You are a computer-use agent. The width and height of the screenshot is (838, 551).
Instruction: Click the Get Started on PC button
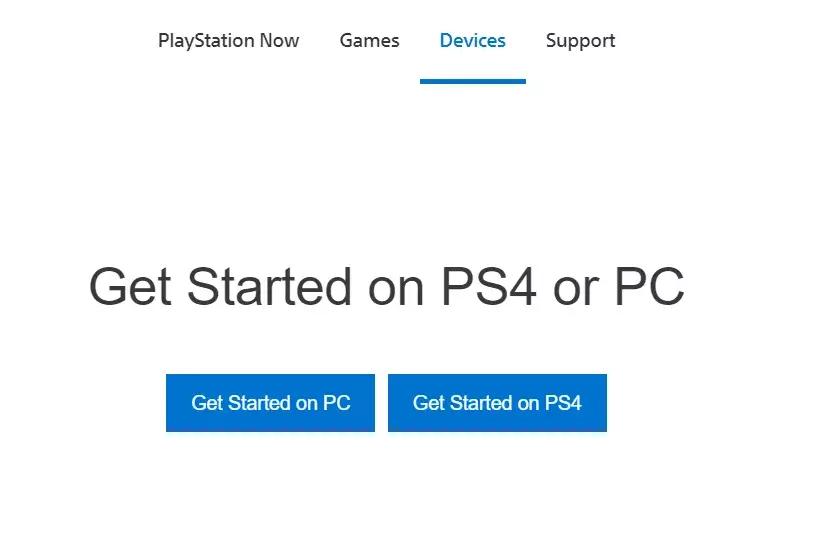tap(270, 403)
